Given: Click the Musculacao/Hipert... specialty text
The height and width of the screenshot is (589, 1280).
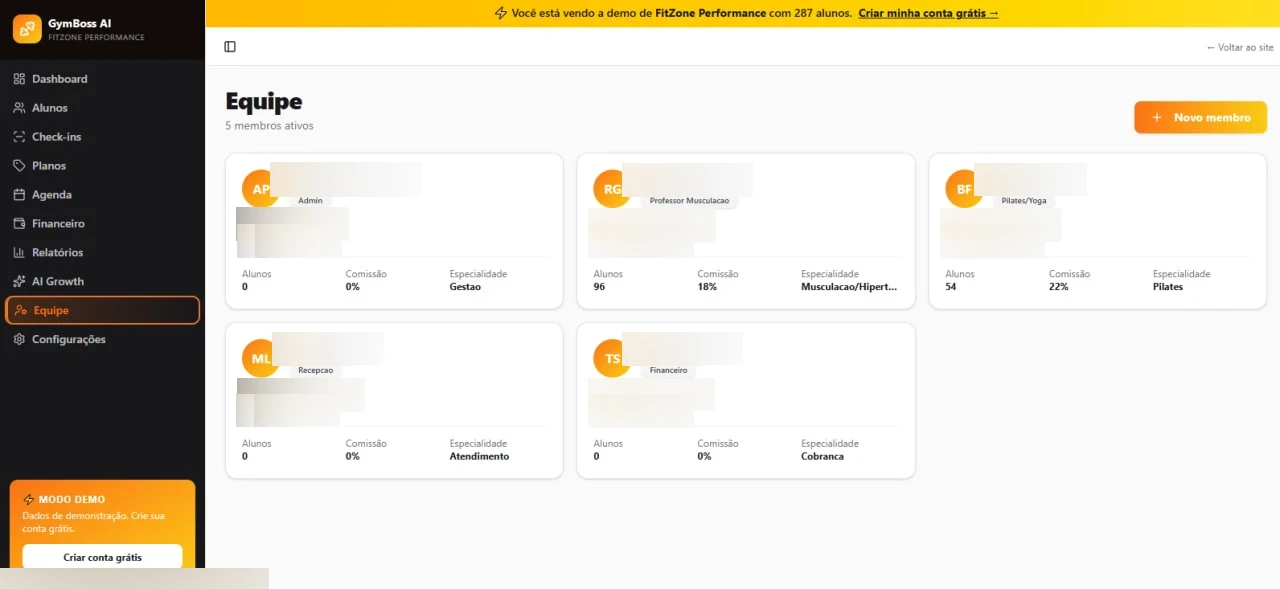Looking at the screenshot, I should (x=849, y=287).
